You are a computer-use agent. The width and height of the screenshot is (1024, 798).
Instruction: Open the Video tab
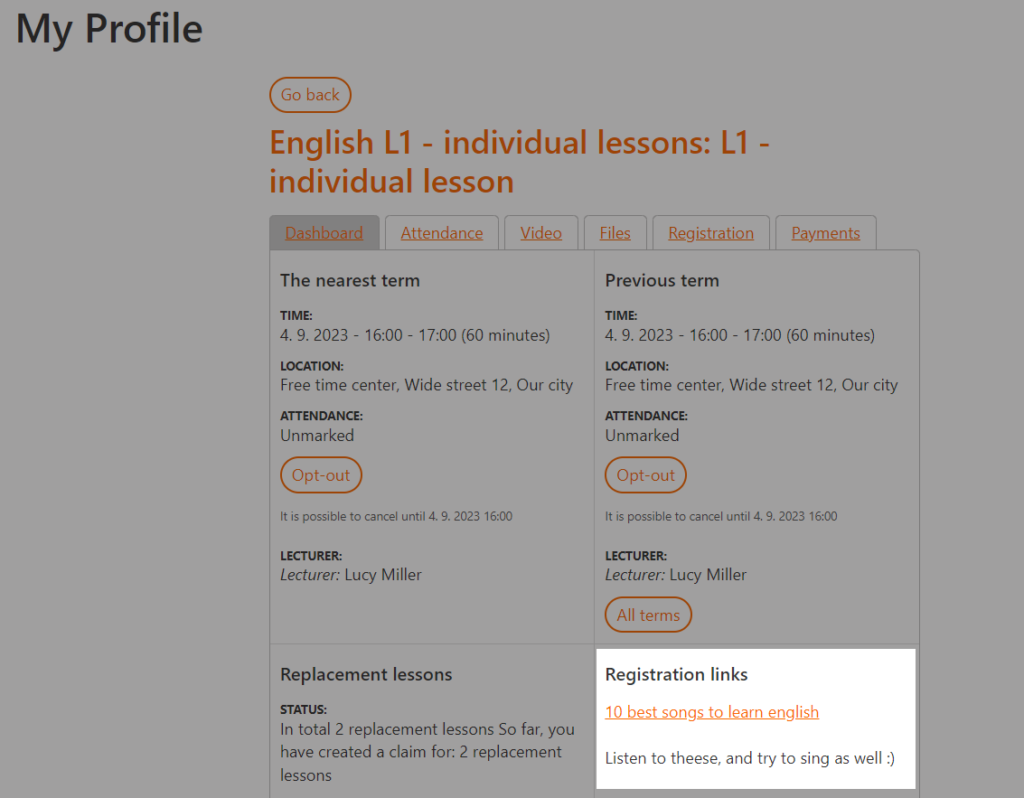click(x=541, y=233)
